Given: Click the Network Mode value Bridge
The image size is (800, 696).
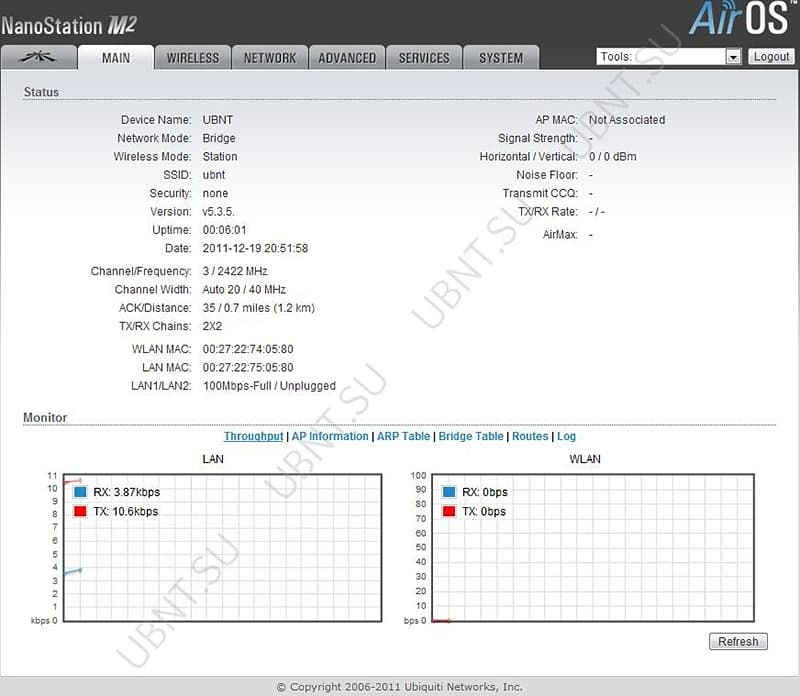Looking at the screenshot, I should pyautogui.click(x=219, y=138).
